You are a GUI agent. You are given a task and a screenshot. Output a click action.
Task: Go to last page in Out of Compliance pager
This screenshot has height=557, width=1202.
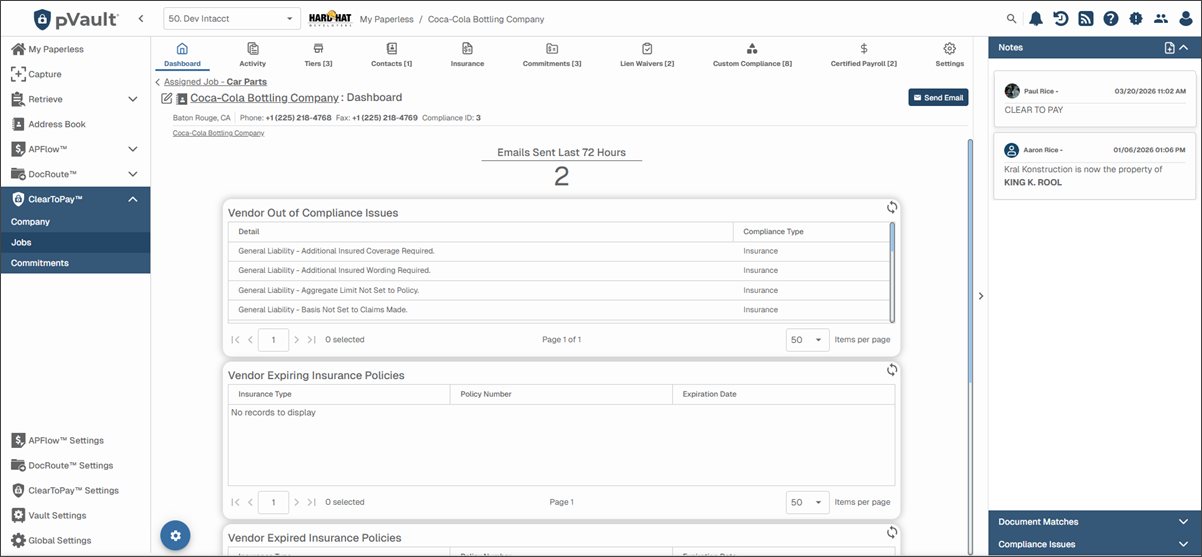click(312, 340)
